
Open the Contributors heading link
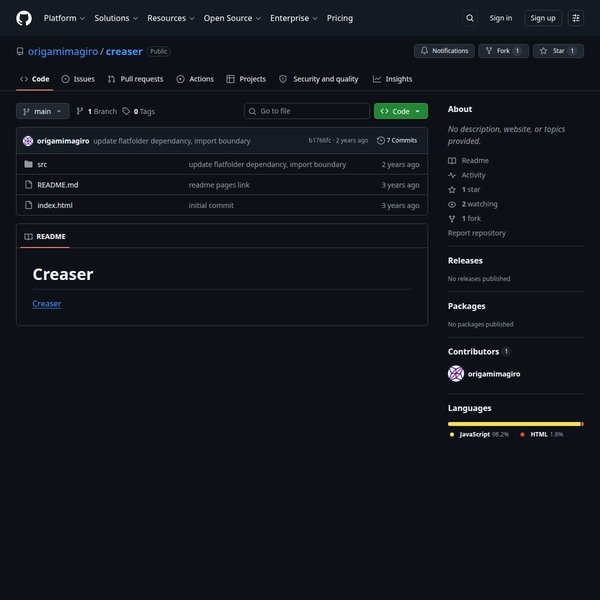[x=479, y=351]
